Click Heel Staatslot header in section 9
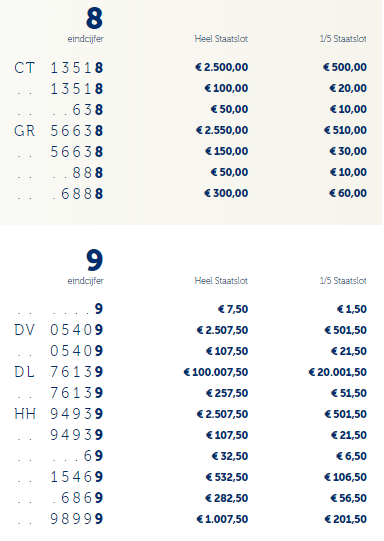The width and height of the screenshot is (384, 541). [x=221, y=281]
